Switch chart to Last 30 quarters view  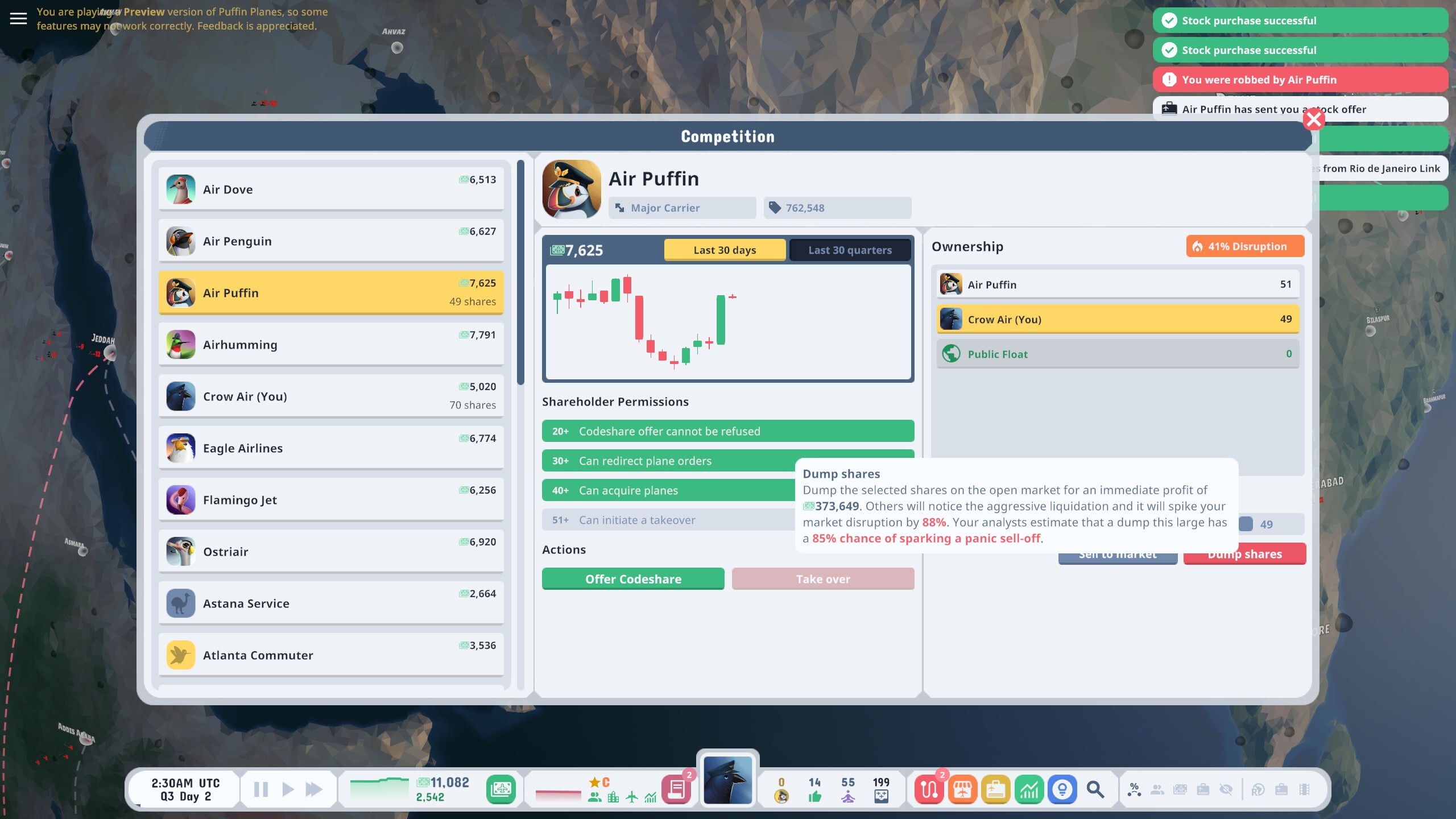[x=850, y=250]
